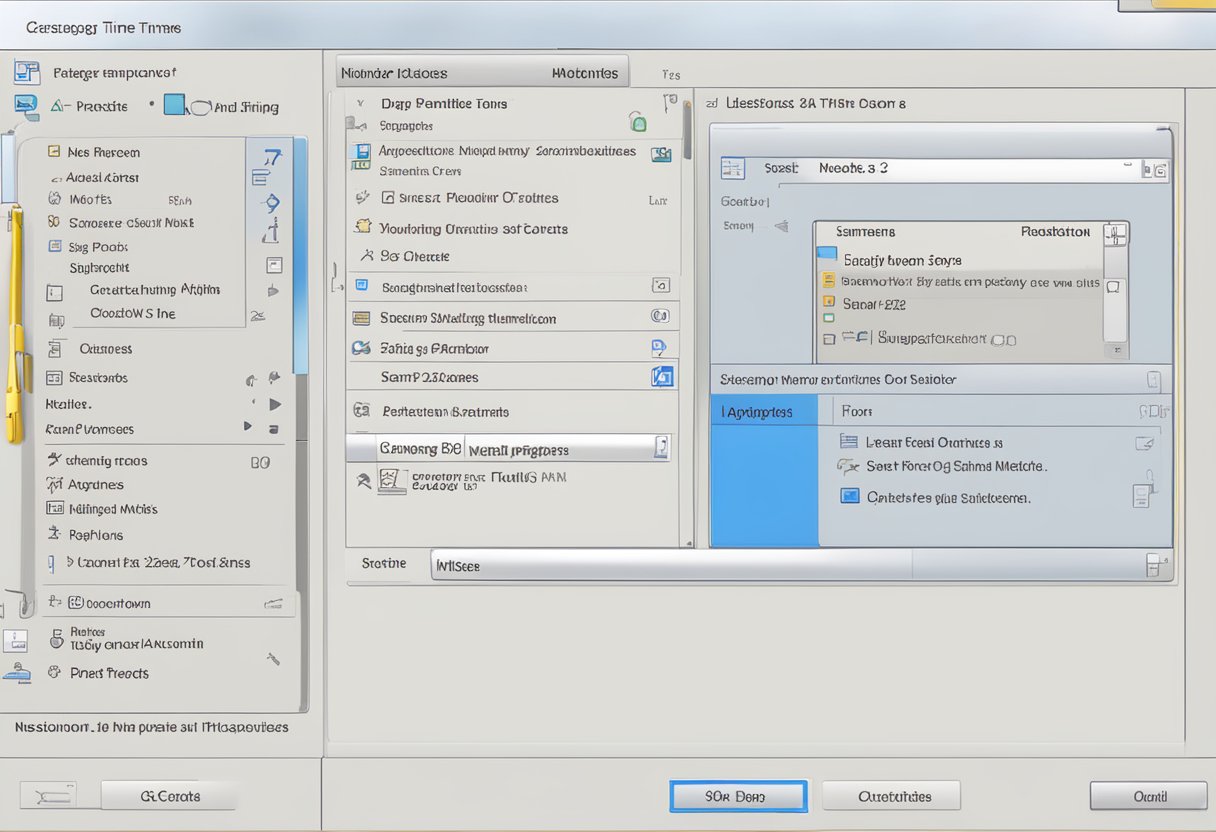Check the small box next to Sanar-E72 entry
This screenshot has height=832, width=1216.
[x=828, y=301]
